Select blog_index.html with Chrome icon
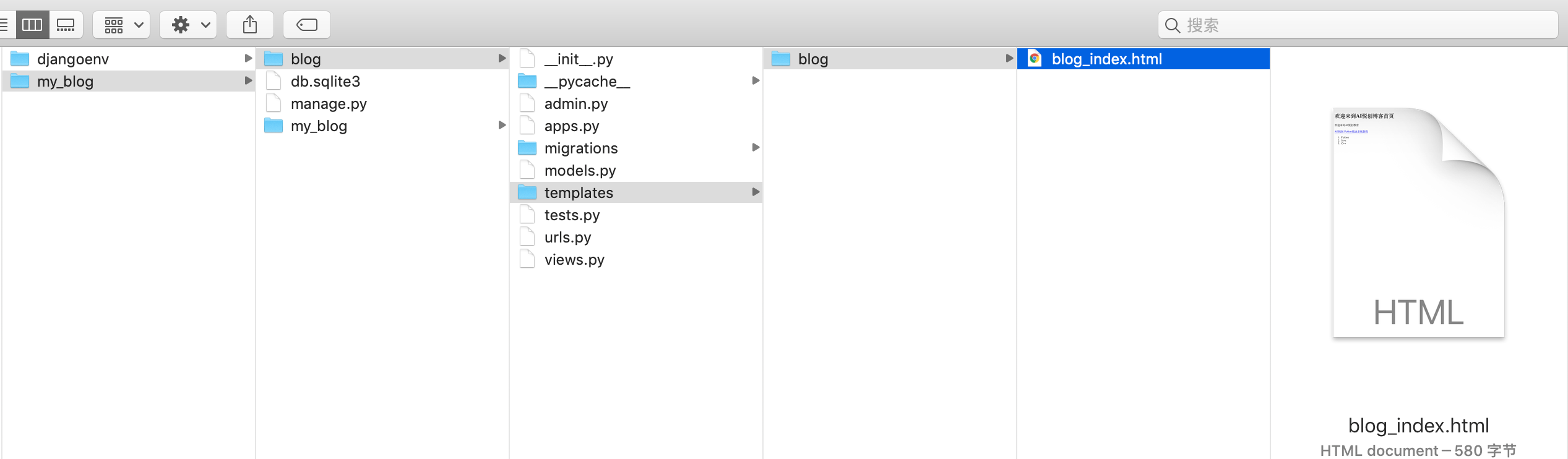This screenshot has height=459, width=1568. [x=1144, y=59]
